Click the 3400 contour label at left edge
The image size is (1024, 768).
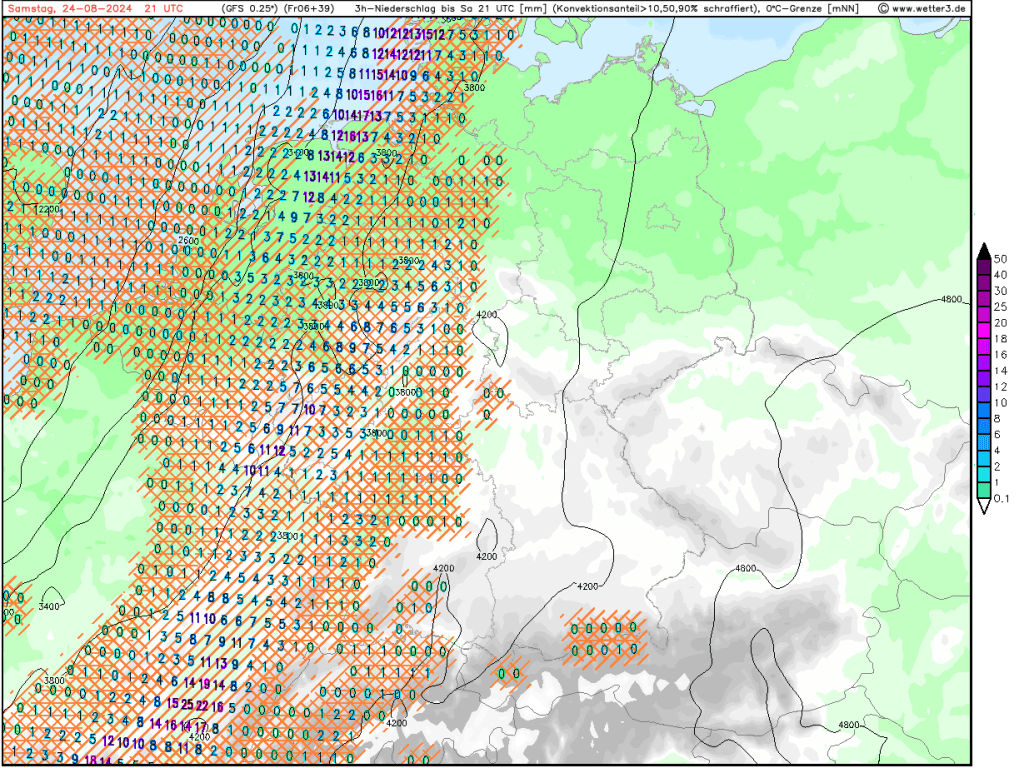pos(50,606)
